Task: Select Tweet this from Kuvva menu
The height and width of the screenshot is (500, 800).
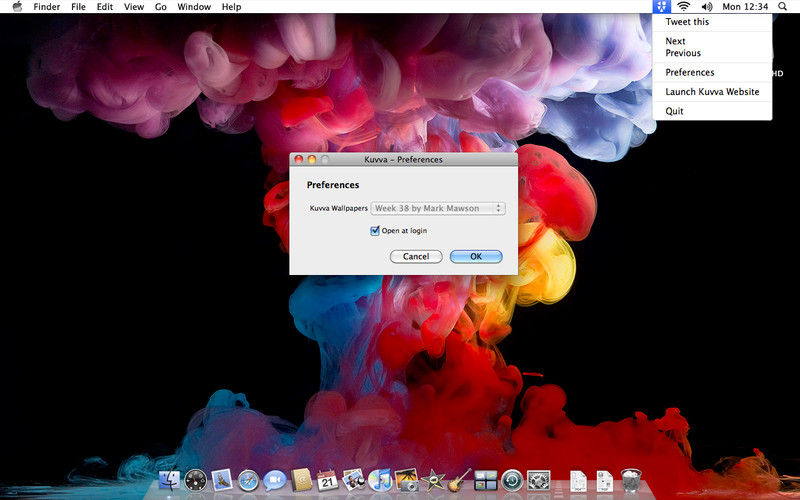Action: tap(712, 21)
